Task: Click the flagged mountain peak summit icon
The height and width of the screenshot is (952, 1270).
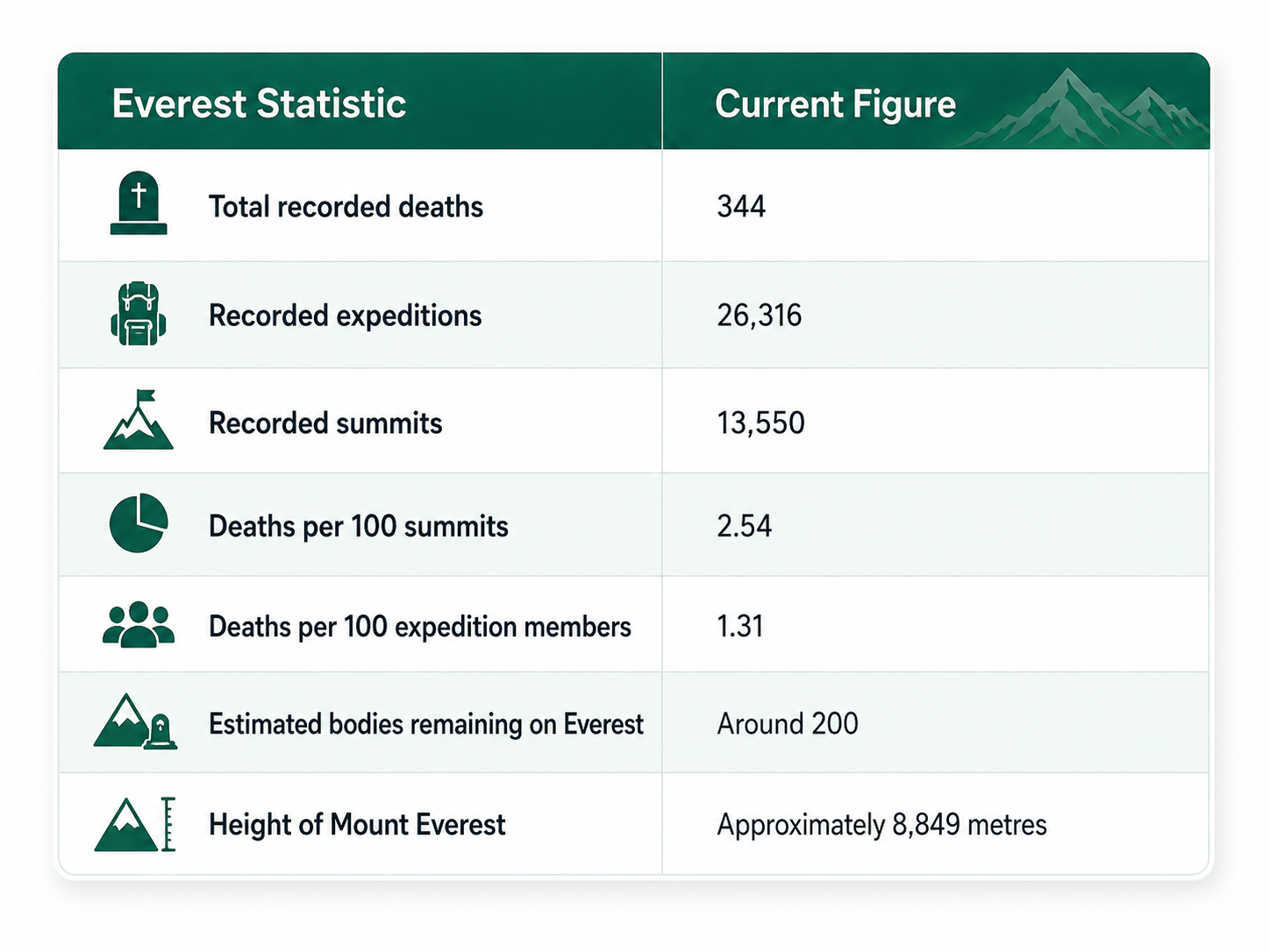Action: pyautogui.click(x=139, y=420)
